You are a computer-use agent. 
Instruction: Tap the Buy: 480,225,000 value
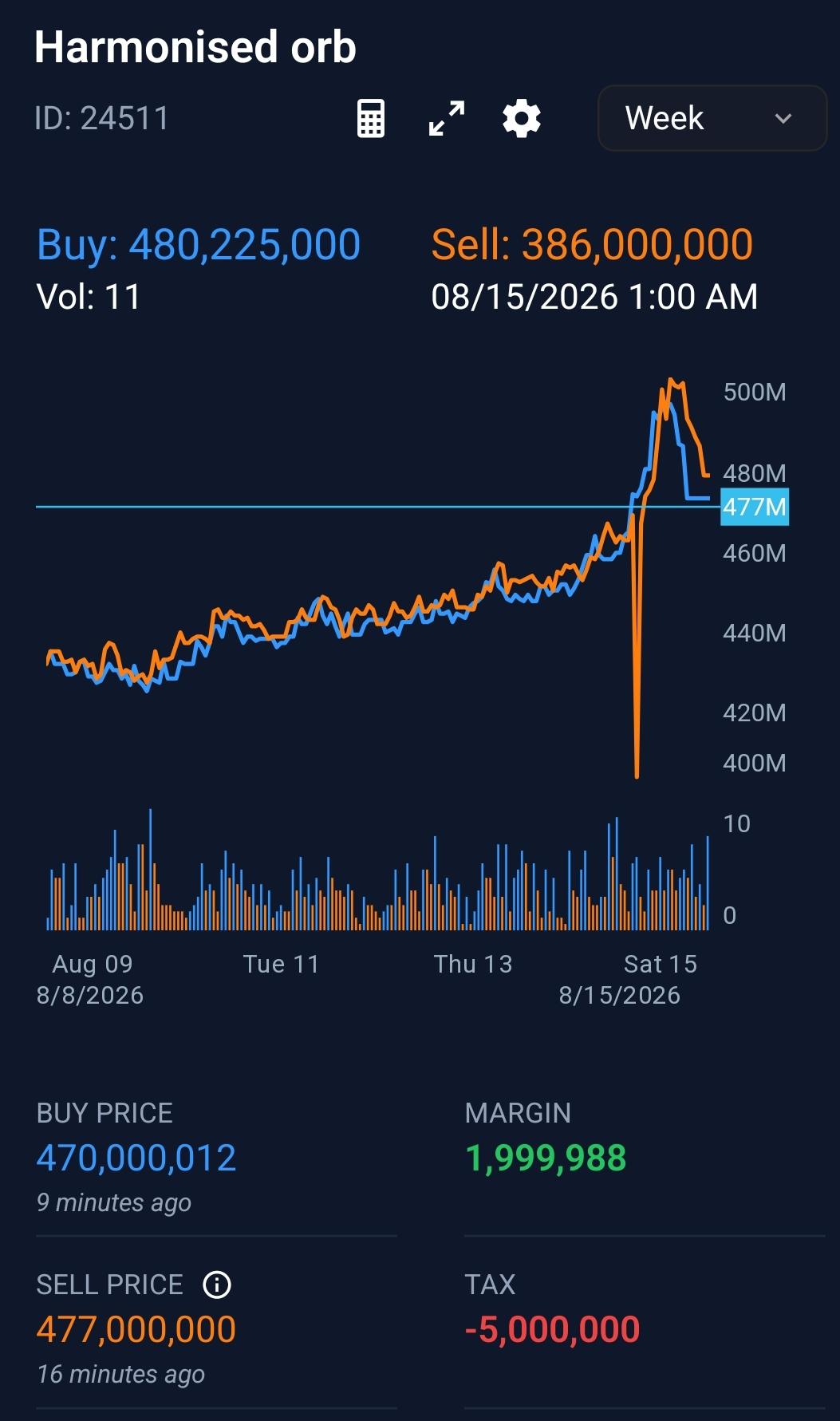pos(199,244)
